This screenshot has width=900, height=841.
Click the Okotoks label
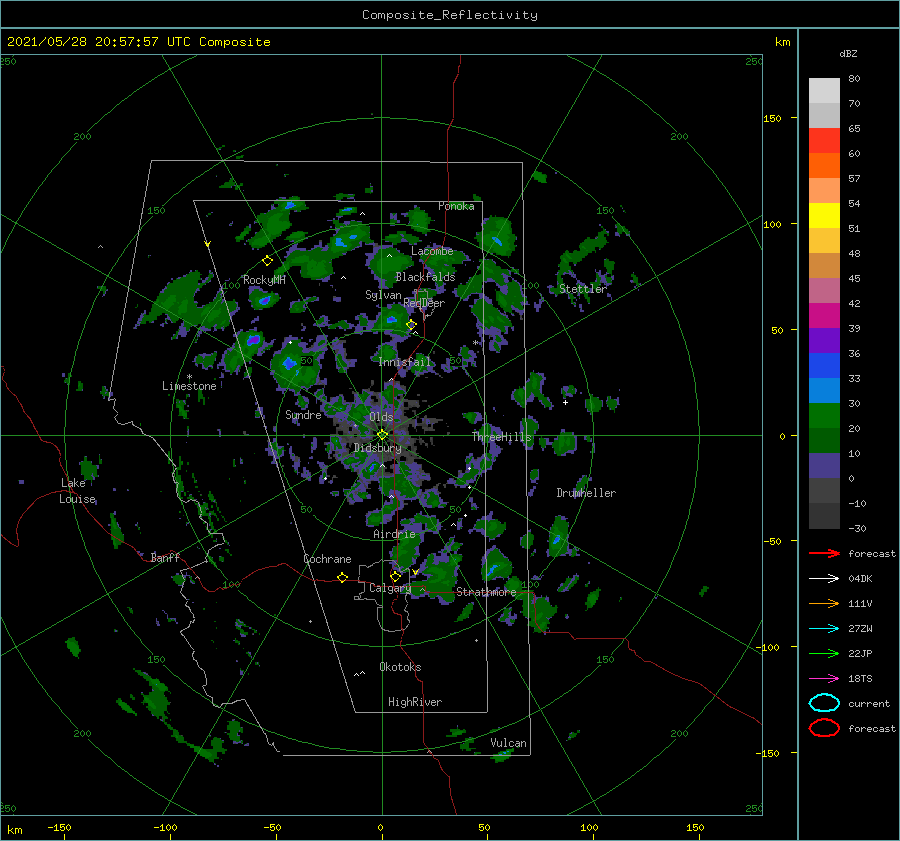click(400, 667)
